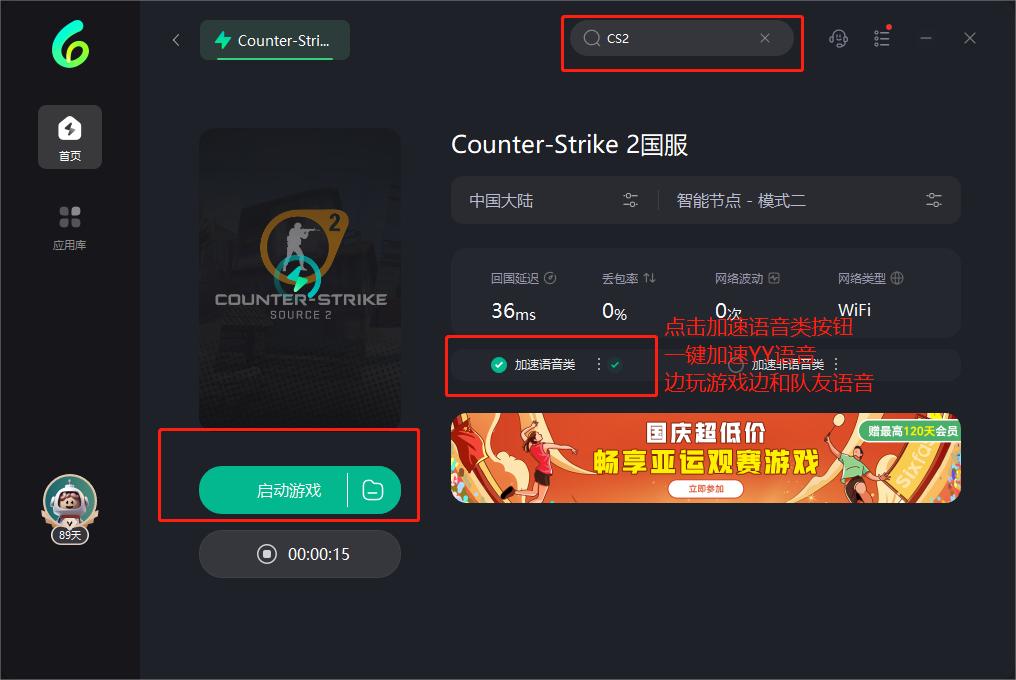This screenshot has height=680, width=1016.
Task: Open the task list menu icon
Action: [x=882, y=38]
